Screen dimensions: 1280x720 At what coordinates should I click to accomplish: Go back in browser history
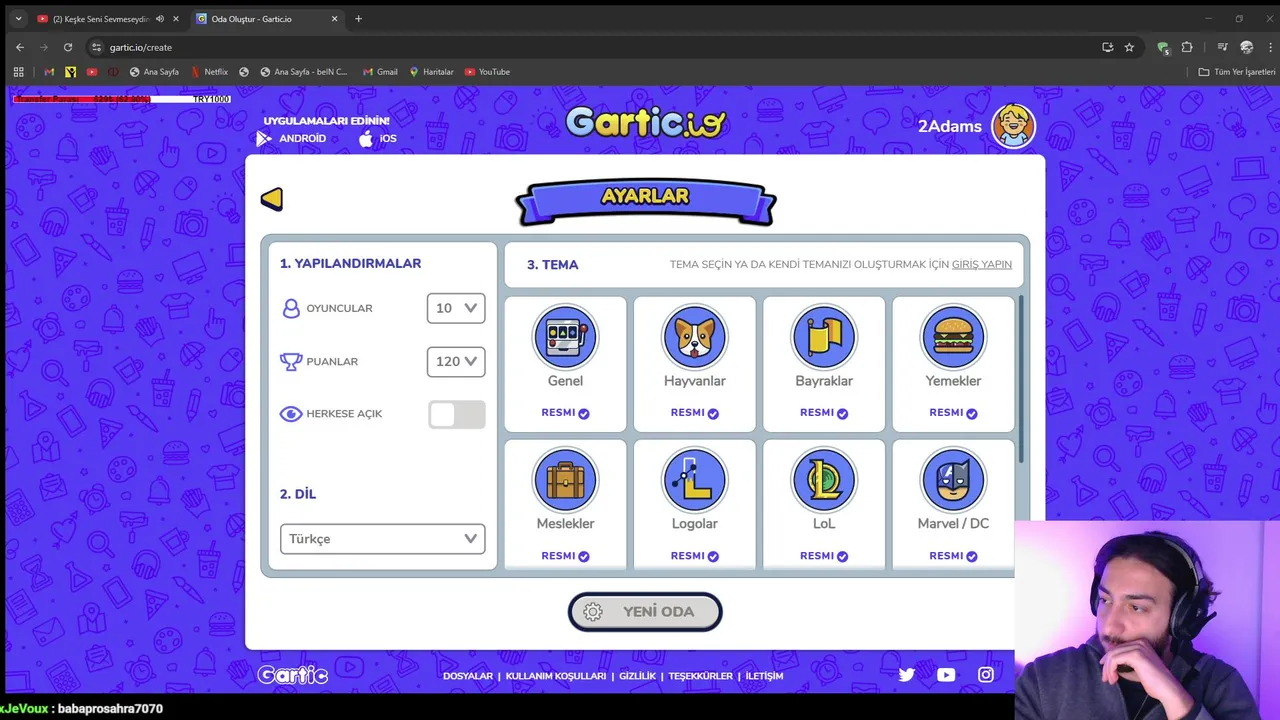coord(20,47)
